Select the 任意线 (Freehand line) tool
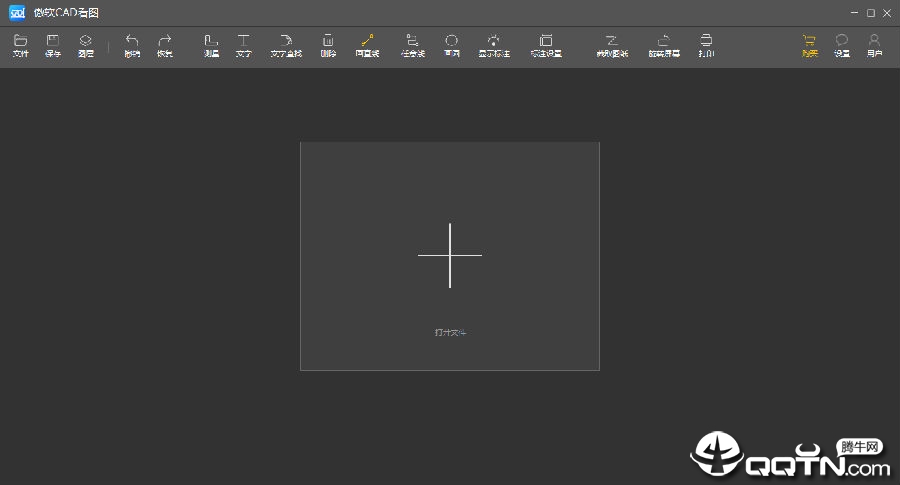This screenshot has height=485, width=900. (413, 46)
